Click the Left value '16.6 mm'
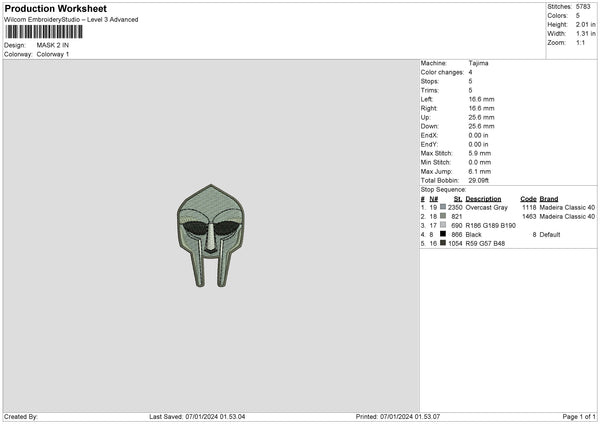 pyautogui.click(x=481, y=99)
